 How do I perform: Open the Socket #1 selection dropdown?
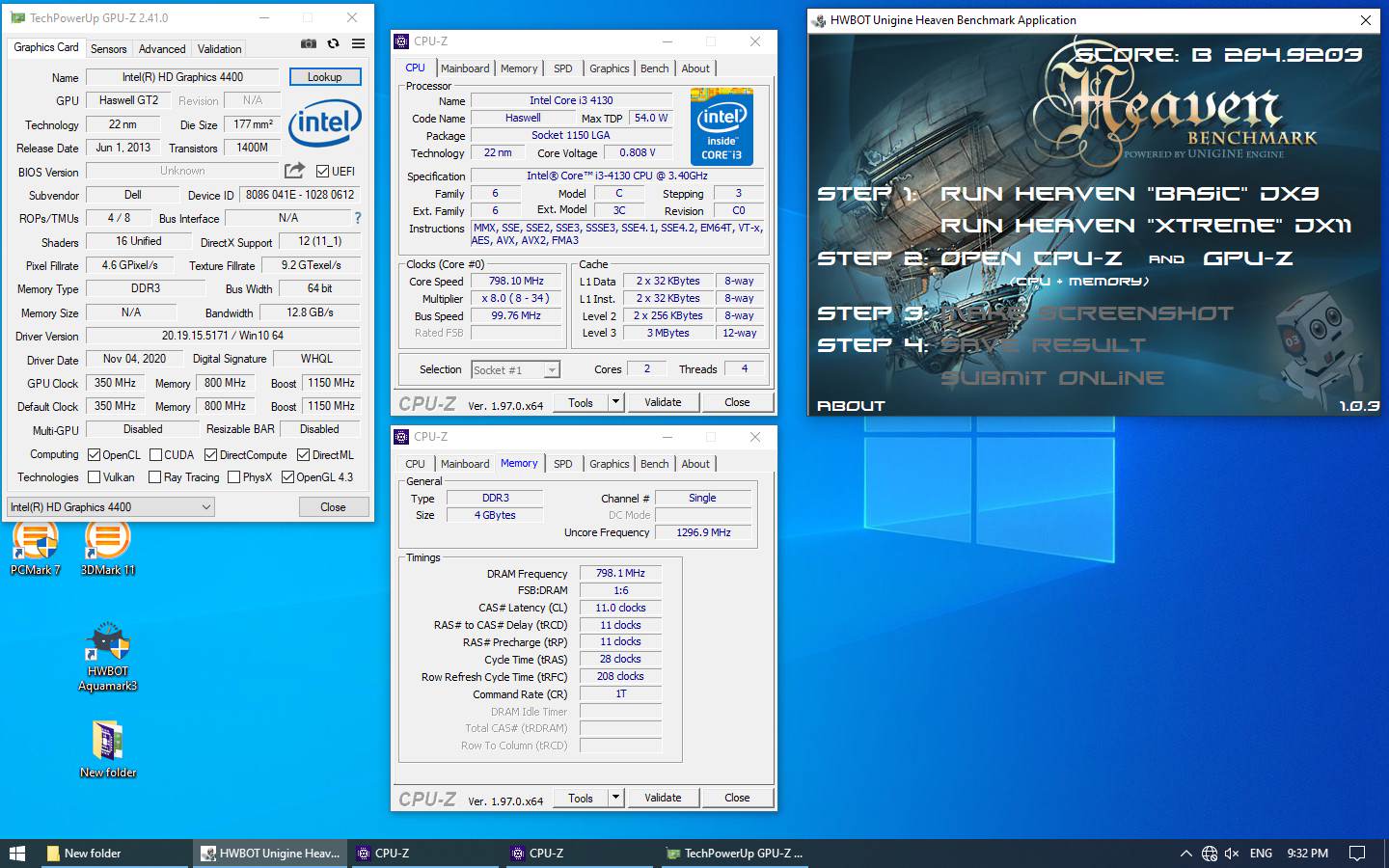pyautogui.click(x=515, y=369)
